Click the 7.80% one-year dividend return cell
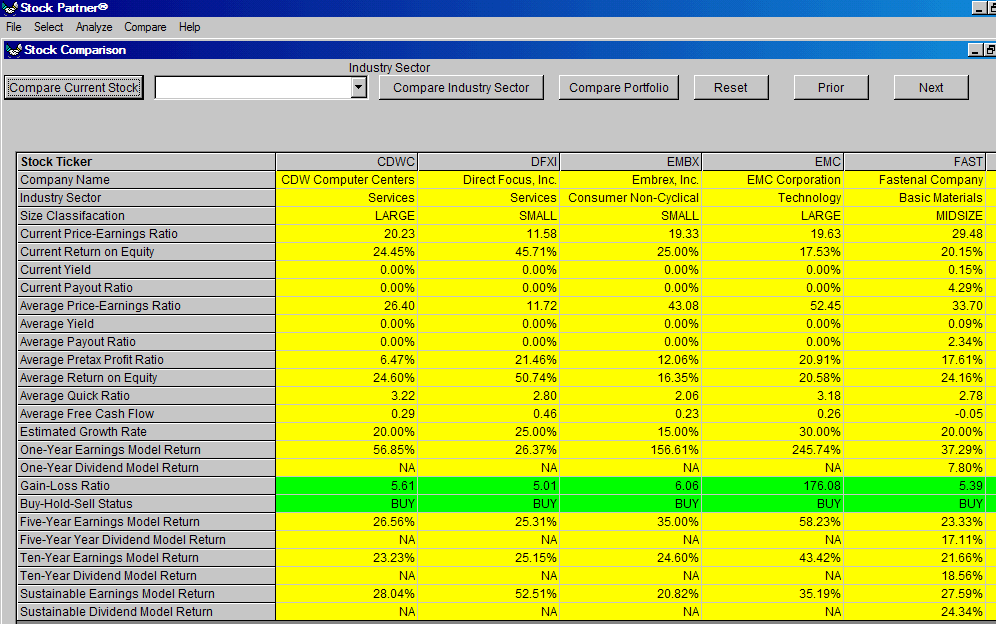Image resolution: width=996 pixels, height=624 pixels. [x=915, y=468]
